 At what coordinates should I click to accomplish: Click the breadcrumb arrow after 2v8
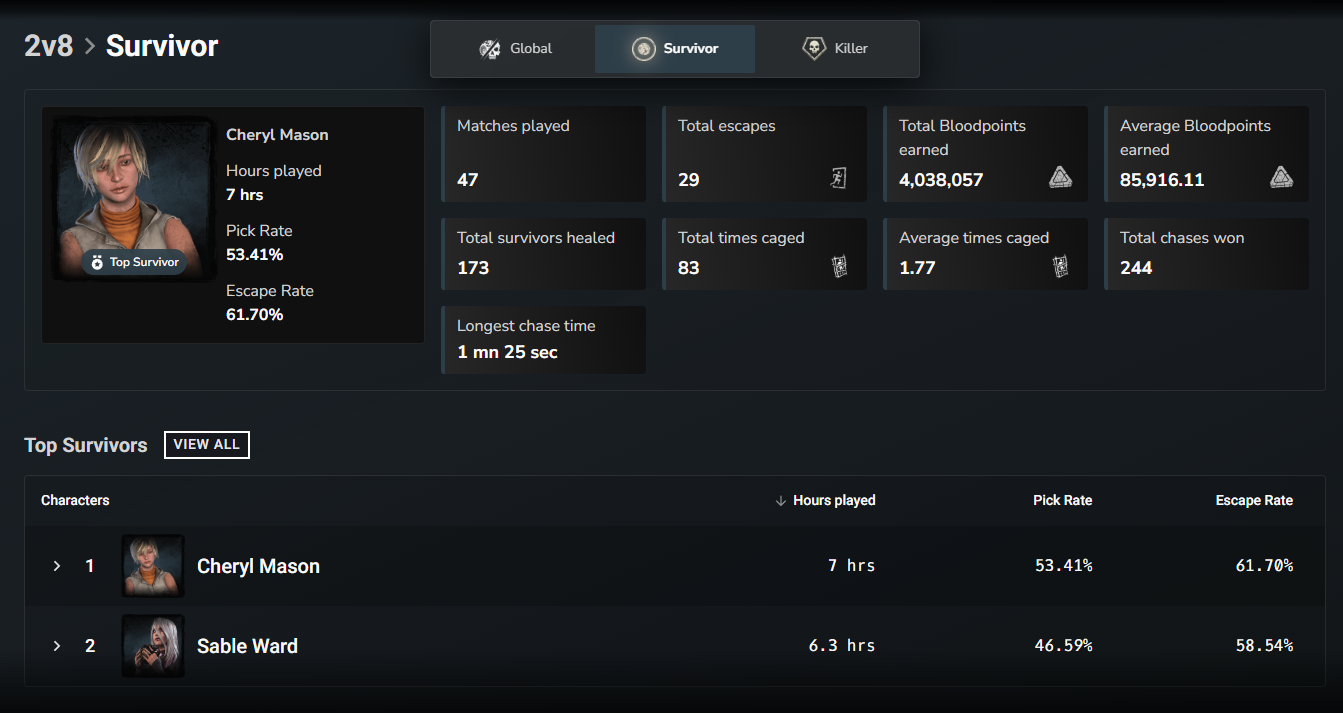tap(89, 46)
